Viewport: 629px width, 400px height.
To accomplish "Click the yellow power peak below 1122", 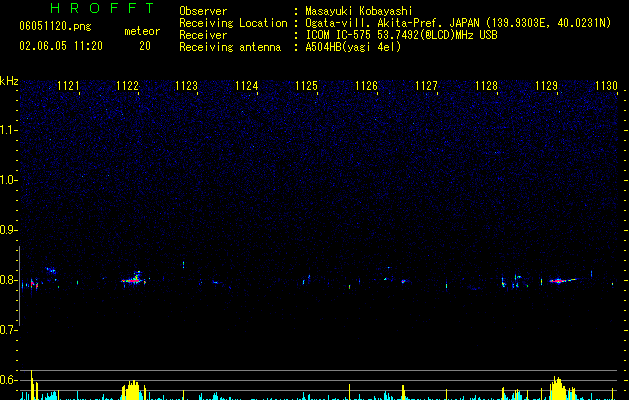I will (131, 390).
